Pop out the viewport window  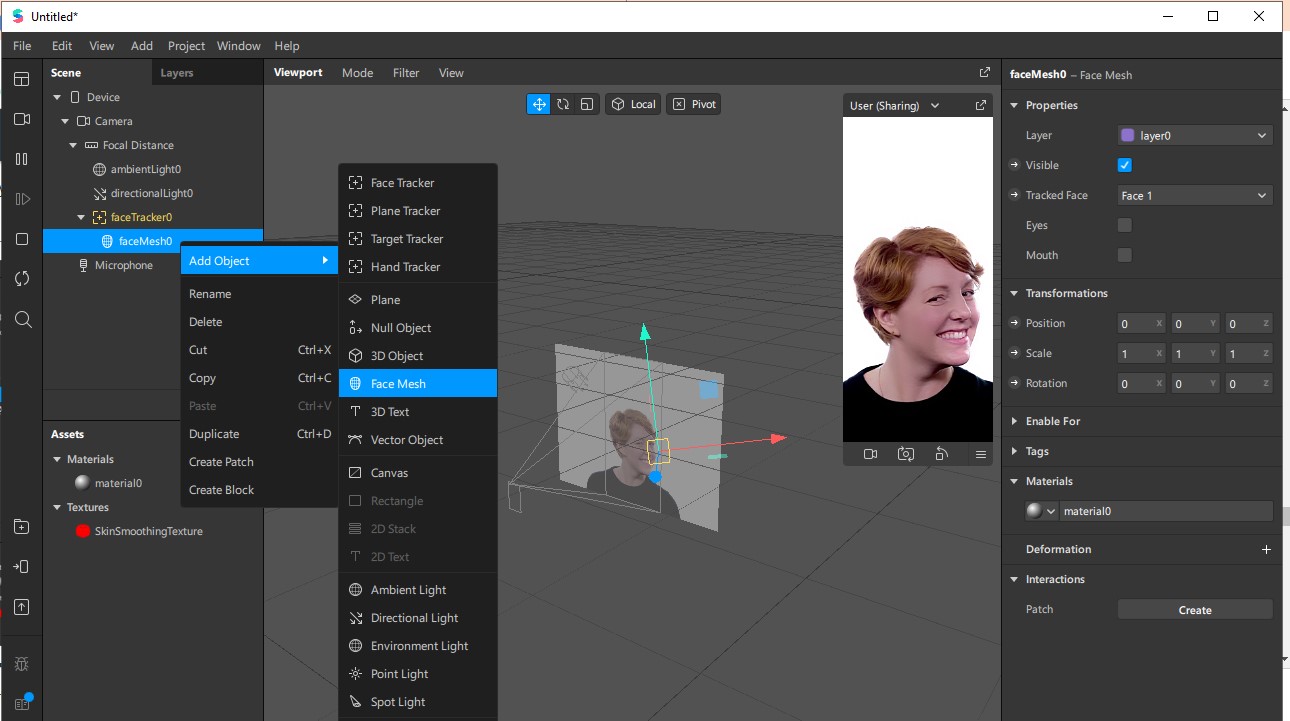tap(984, 72)
